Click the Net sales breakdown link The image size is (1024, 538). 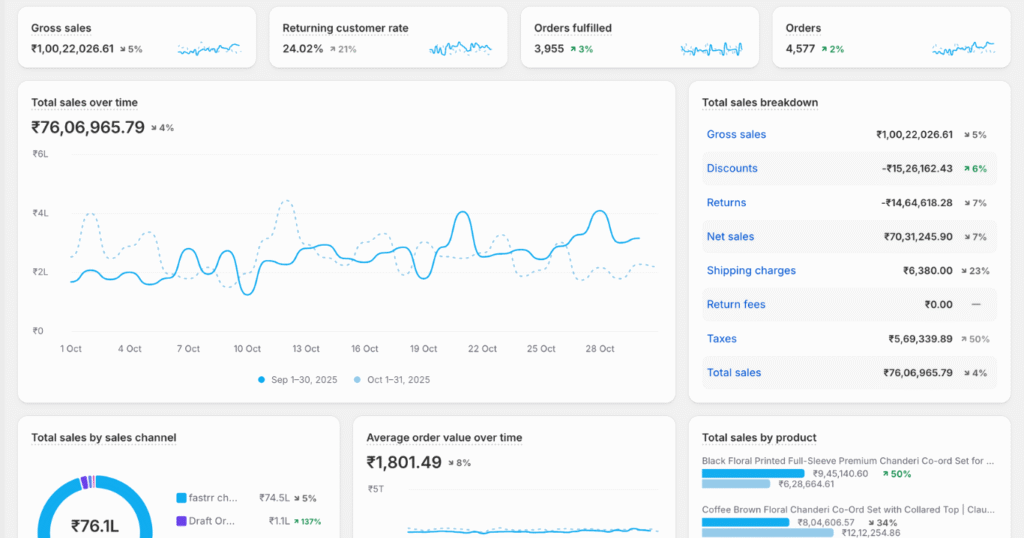pos(730,237)
